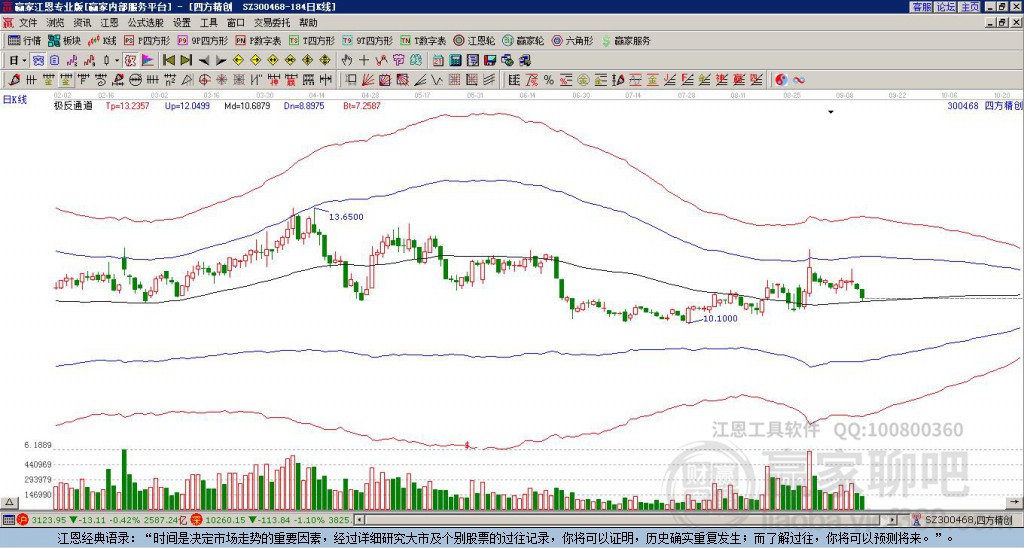
Task: Click the black left arrow
Action: click(x=204, y=60)
